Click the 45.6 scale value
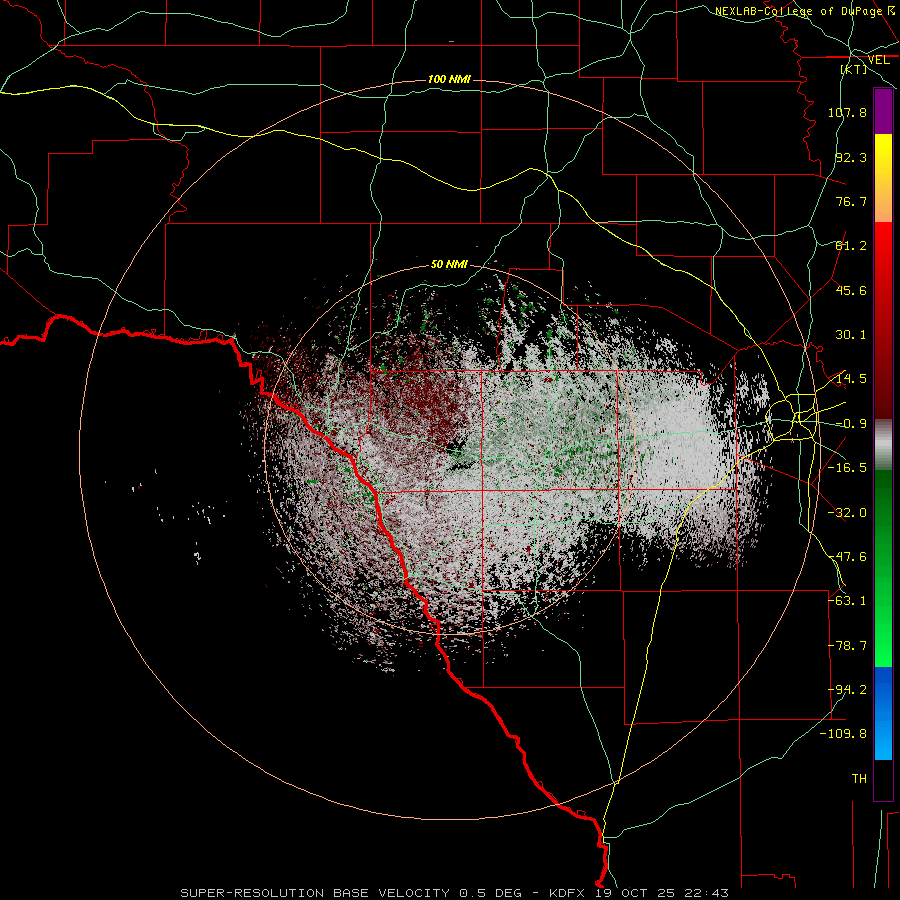900x900 pixels. (851, 290)
